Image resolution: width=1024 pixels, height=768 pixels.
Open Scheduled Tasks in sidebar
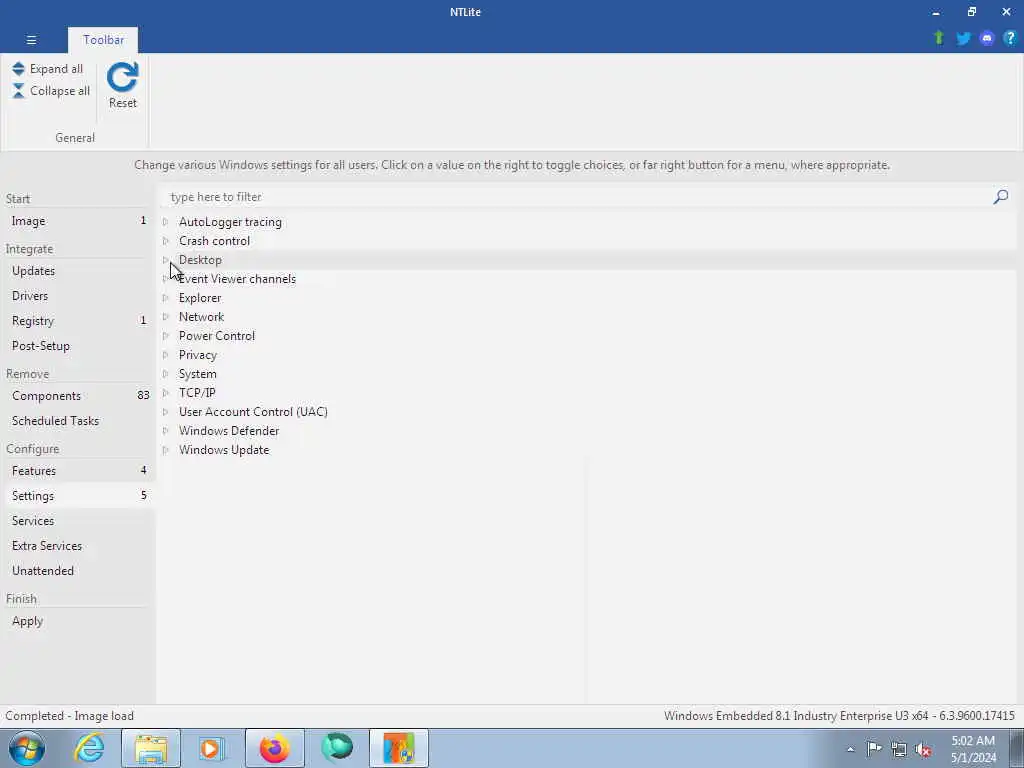[78, 421]
